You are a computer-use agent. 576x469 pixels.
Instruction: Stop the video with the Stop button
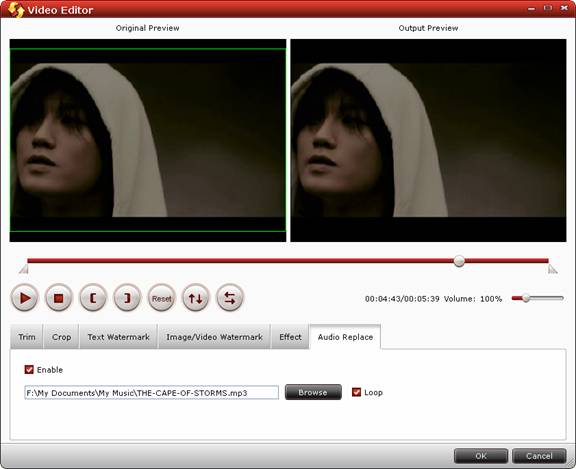[59, 298]
